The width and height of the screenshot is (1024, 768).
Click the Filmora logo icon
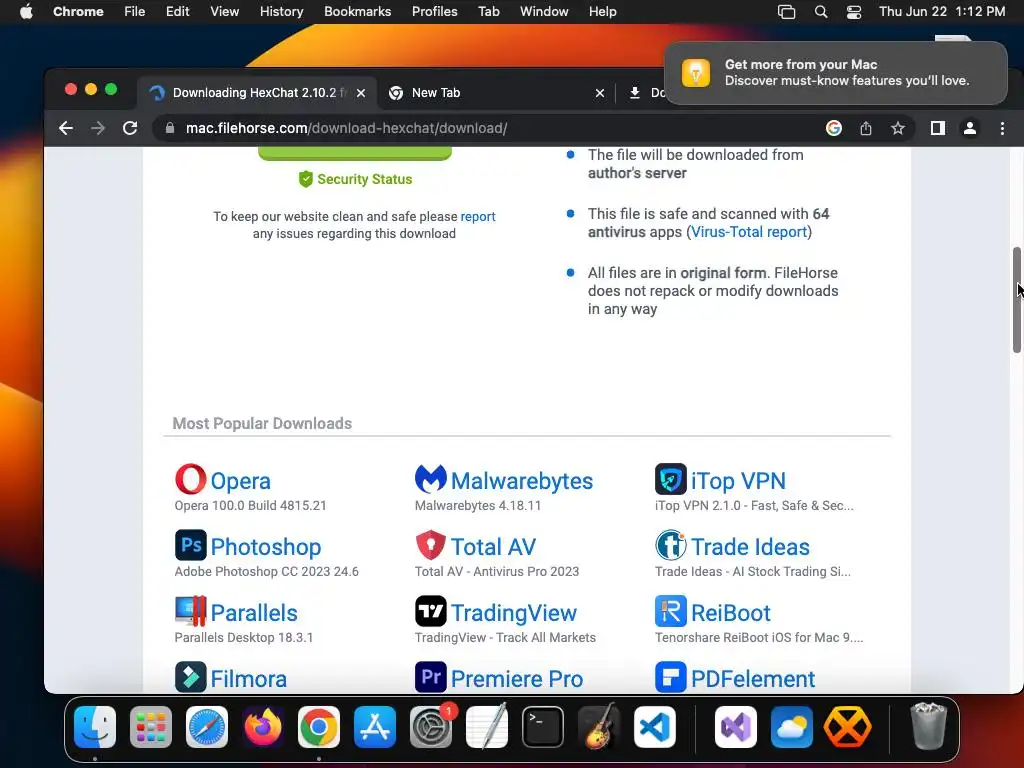190,677
